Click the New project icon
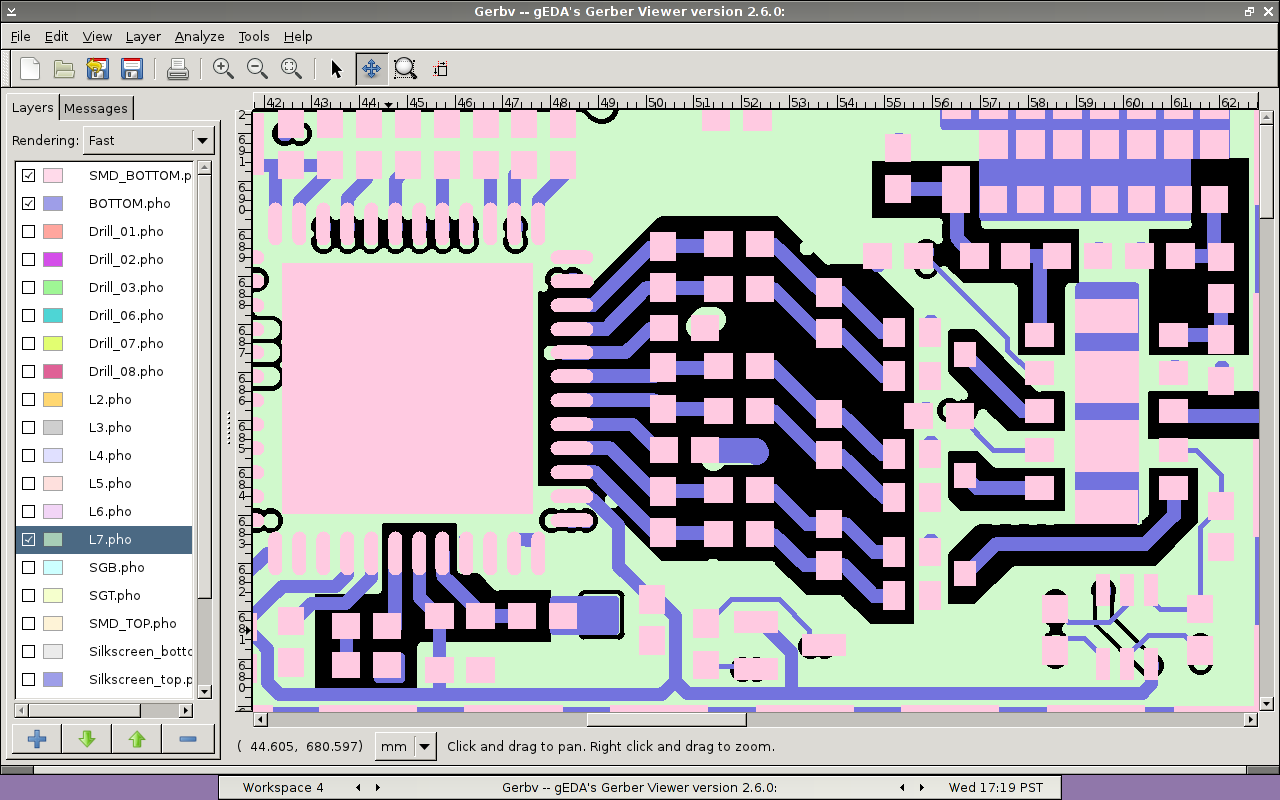Image resolution: width=1280 pixels, height=800 pixels. pyautogui.click(x=30, y=69)
